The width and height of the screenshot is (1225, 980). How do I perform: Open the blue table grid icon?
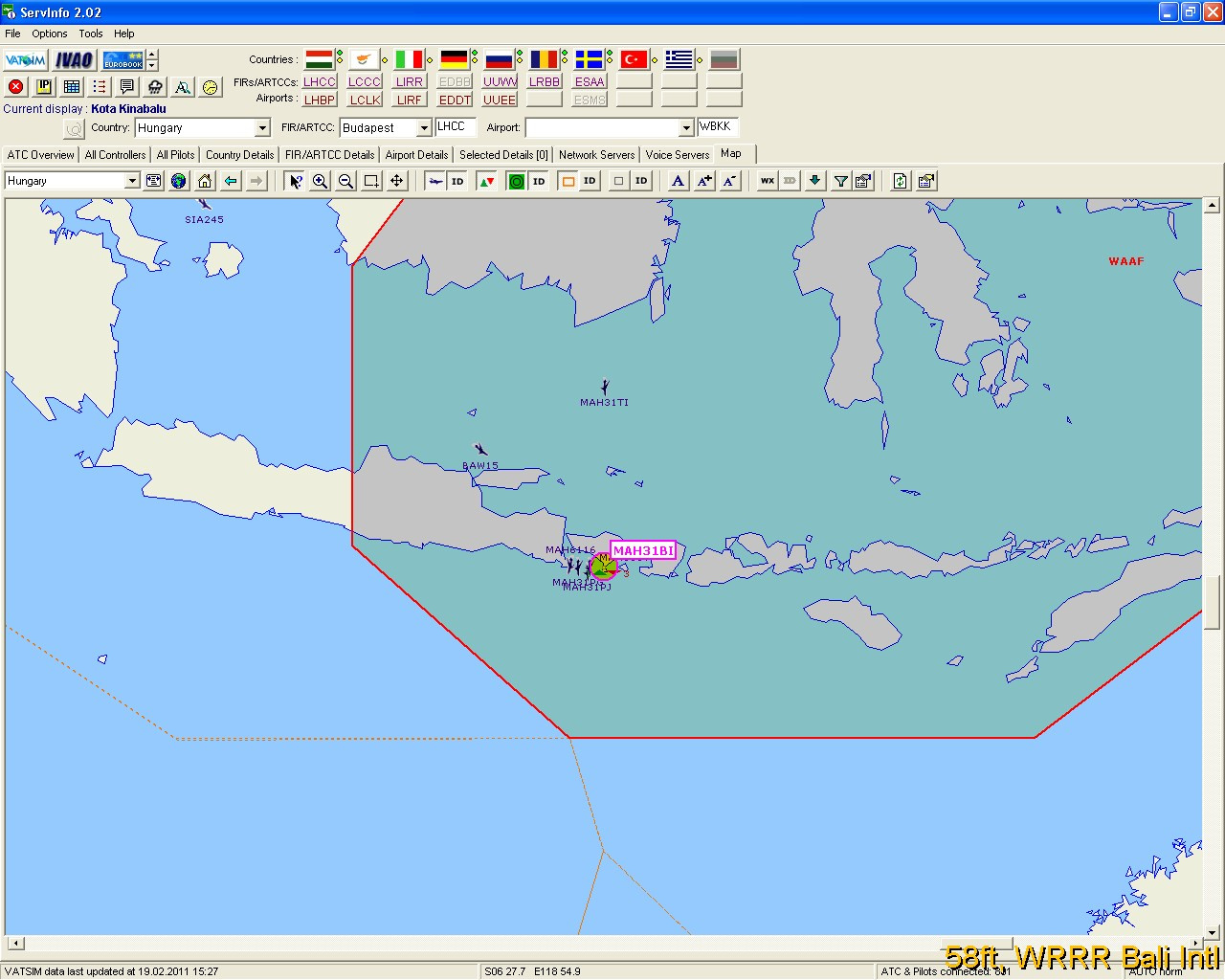coord(72,86)
